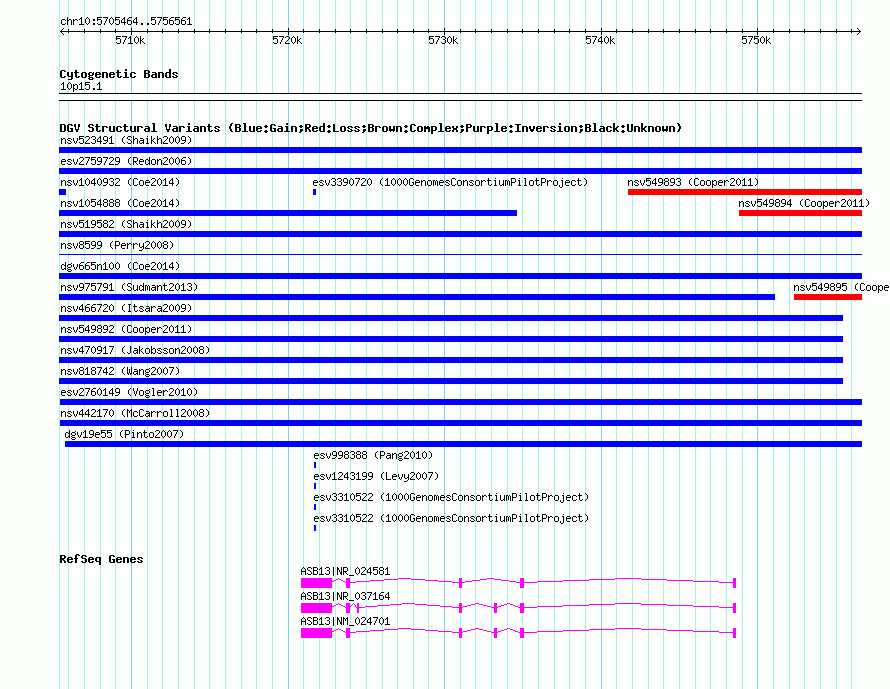Select the esv3390720 1000Genomes variant label
Image resolution: width=890 pixels, height=689 pixels.
tap(450, 182)
